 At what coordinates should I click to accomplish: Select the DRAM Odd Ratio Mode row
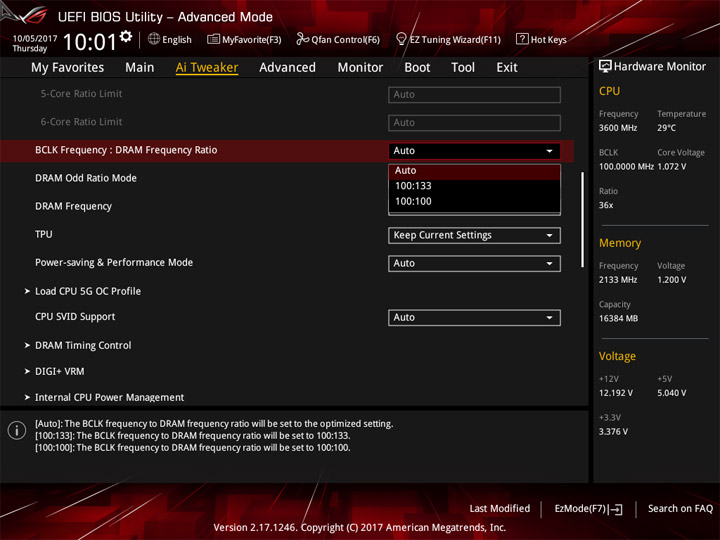click(x=86, y=178)
